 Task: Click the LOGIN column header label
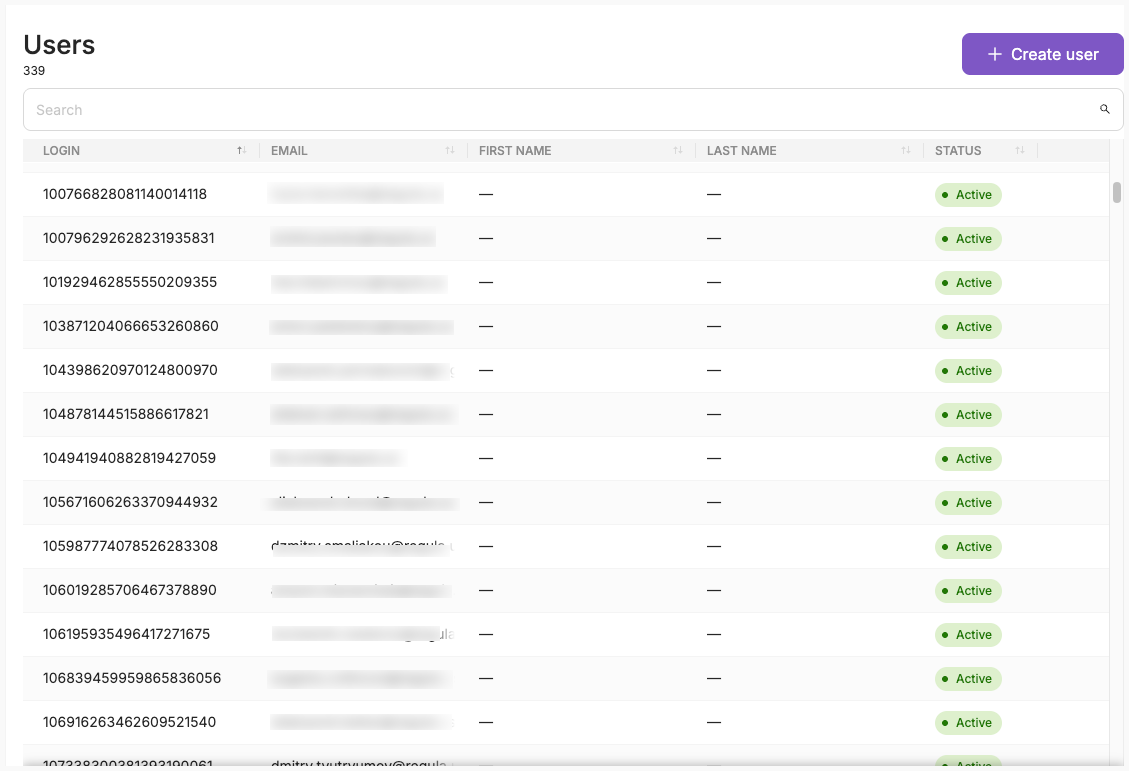[x=61, y=150]
